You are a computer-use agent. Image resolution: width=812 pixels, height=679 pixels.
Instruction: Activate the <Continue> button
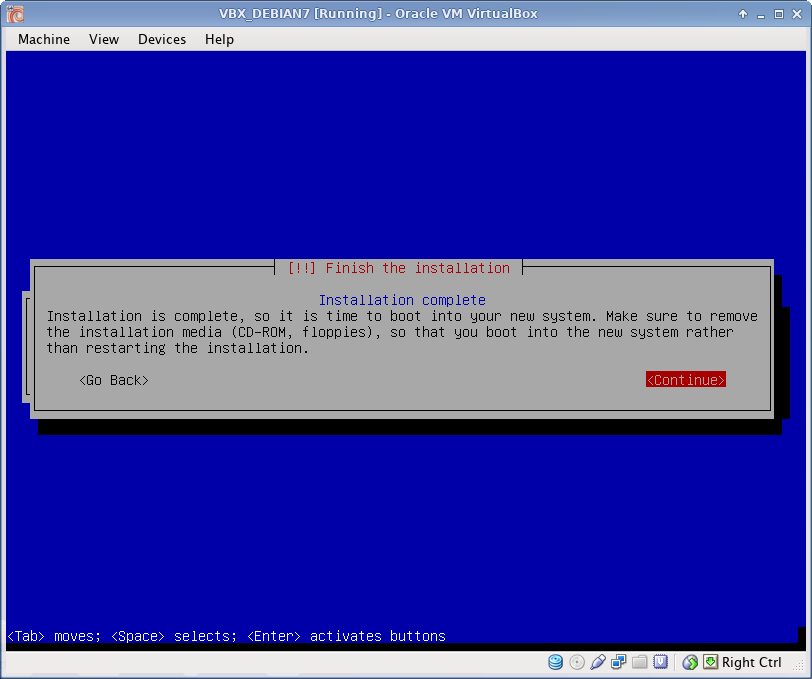click(686, 380)
